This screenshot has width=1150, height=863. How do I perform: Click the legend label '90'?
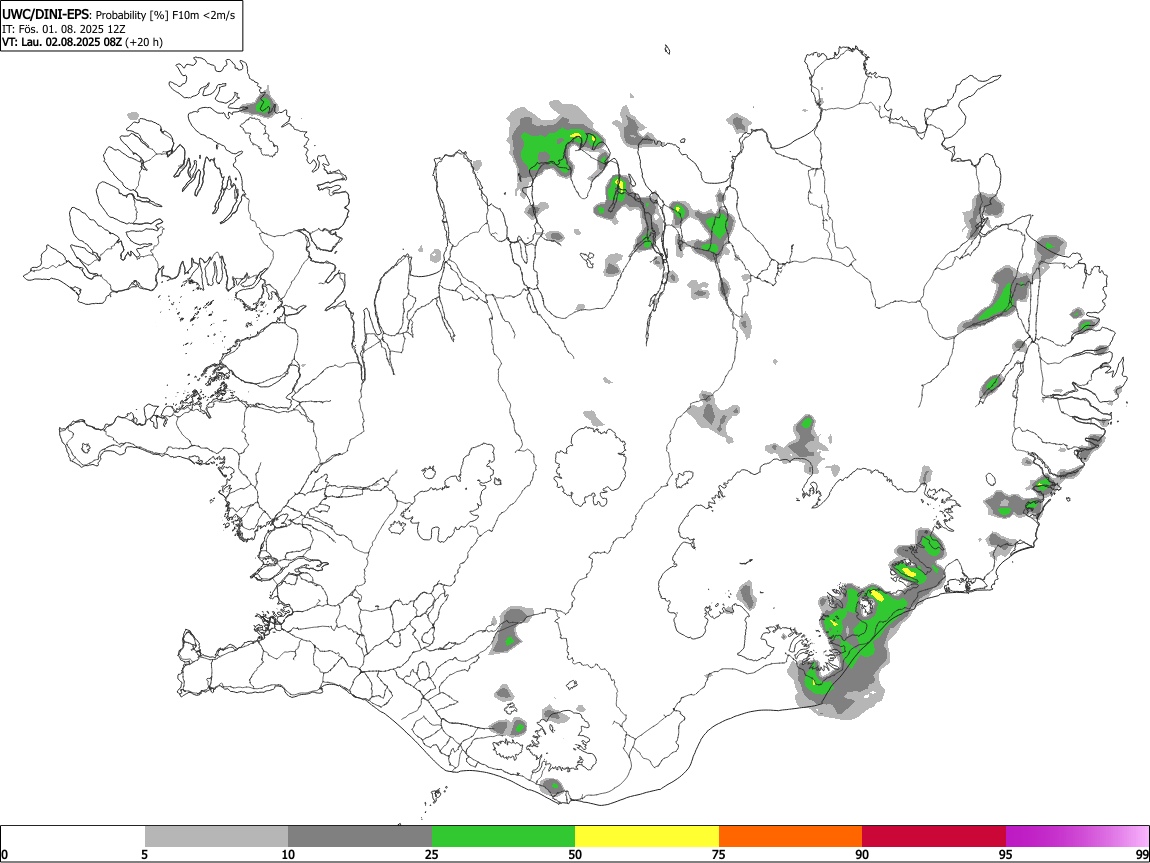point(862,854)
